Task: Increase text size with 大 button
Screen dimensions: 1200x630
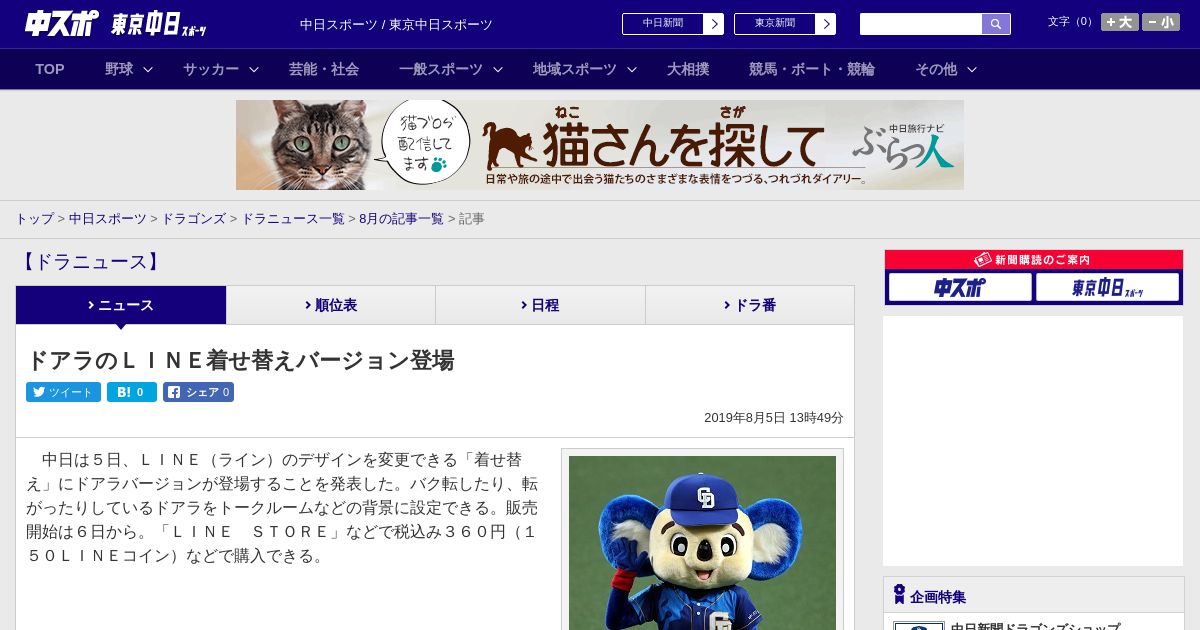Action: pyautogui.click(x=1119, y=22)
